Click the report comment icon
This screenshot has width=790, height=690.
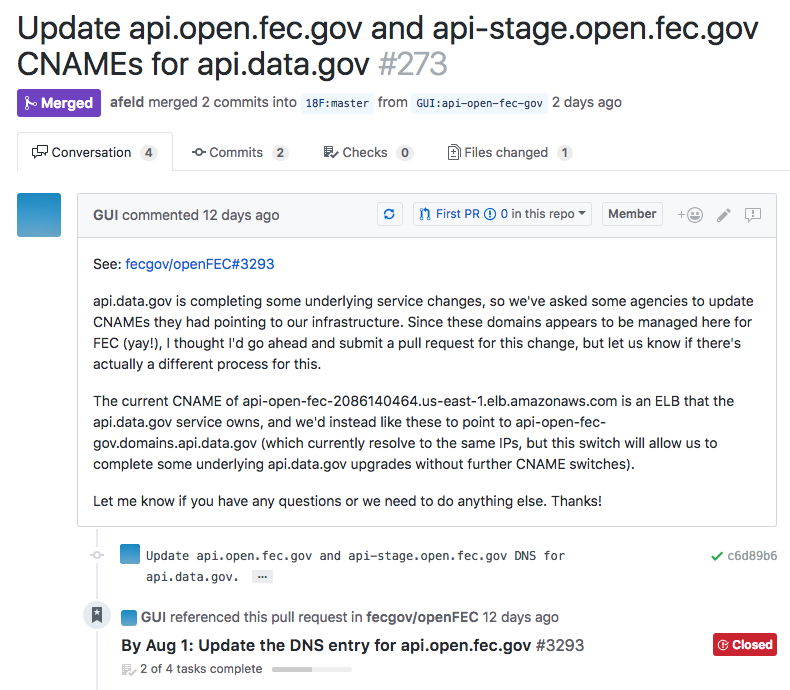[753, 214]
